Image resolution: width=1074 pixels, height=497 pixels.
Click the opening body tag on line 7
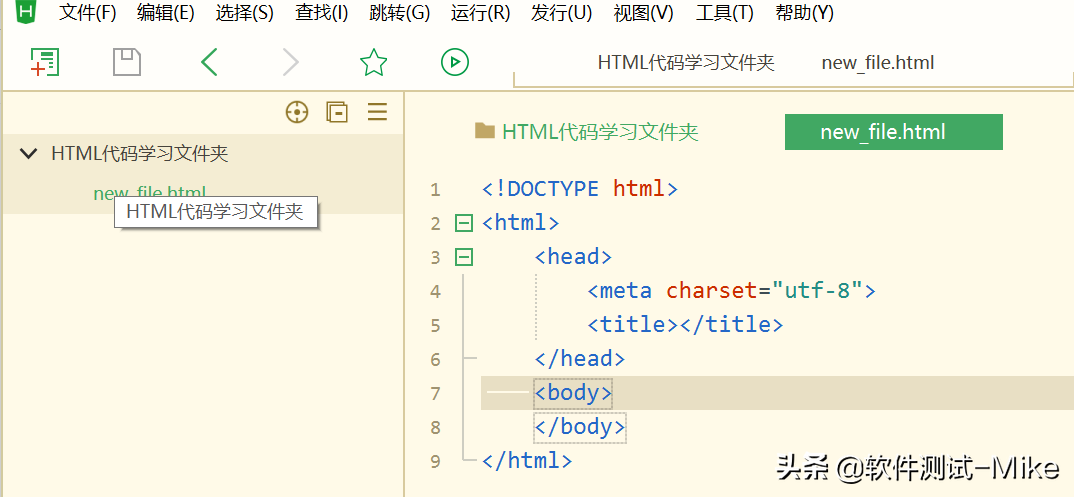click(x=573, y=393)
